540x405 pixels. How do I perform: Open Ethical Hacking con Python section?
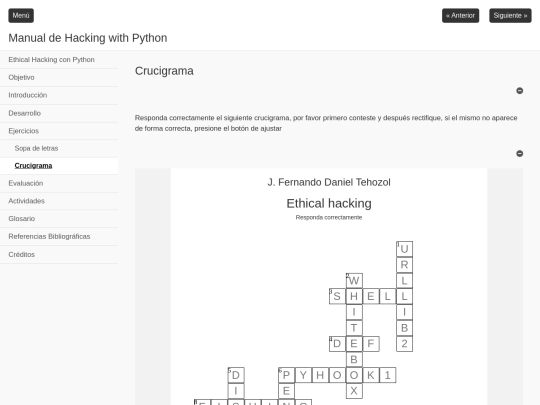(51, 60)
